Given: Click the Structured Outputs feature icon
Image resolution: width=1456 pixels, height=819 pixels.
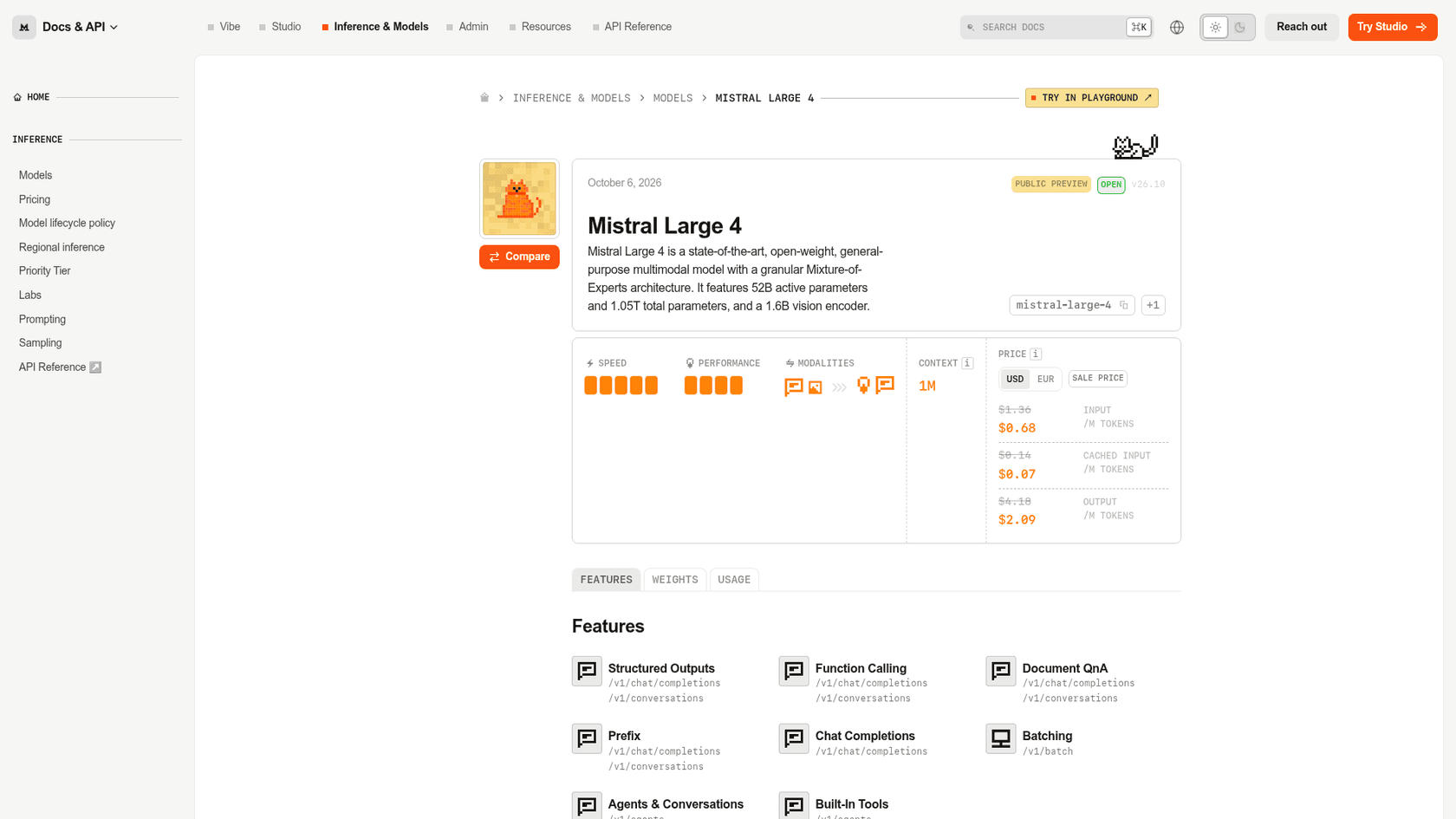Looking at the screenshot, I should tap(587, 671).
